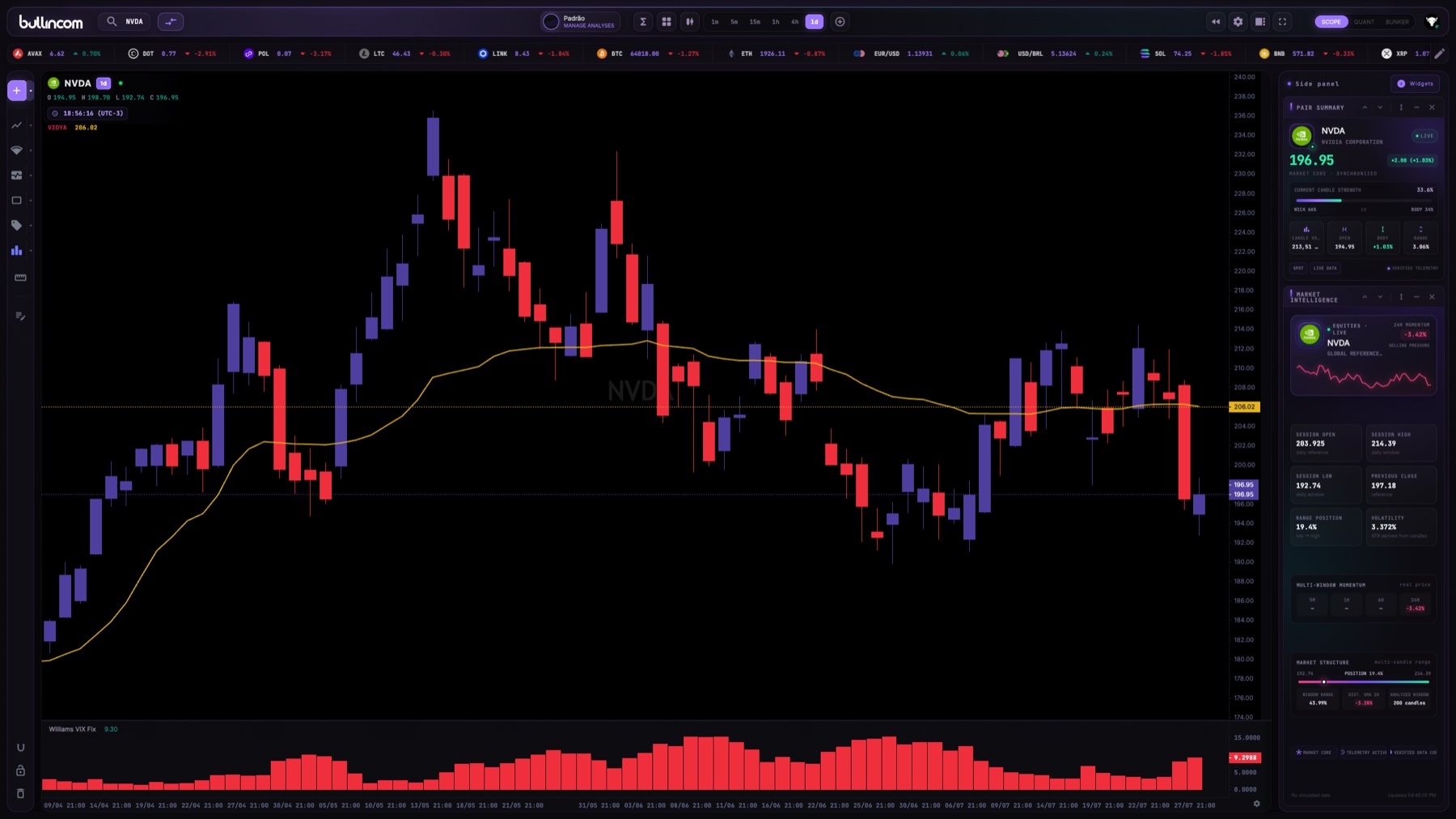The image size is (1456, 819).
Task: Select the trend line drawing tool
Action: coord(16,125)
